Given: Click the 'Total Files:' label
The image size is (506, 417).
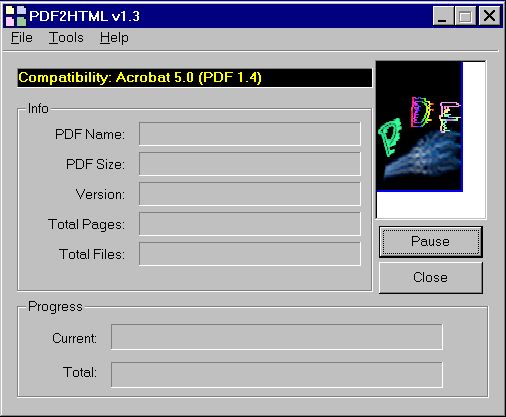Looking at the screenshot, I should pyautogui.click(x=92, y=254).
